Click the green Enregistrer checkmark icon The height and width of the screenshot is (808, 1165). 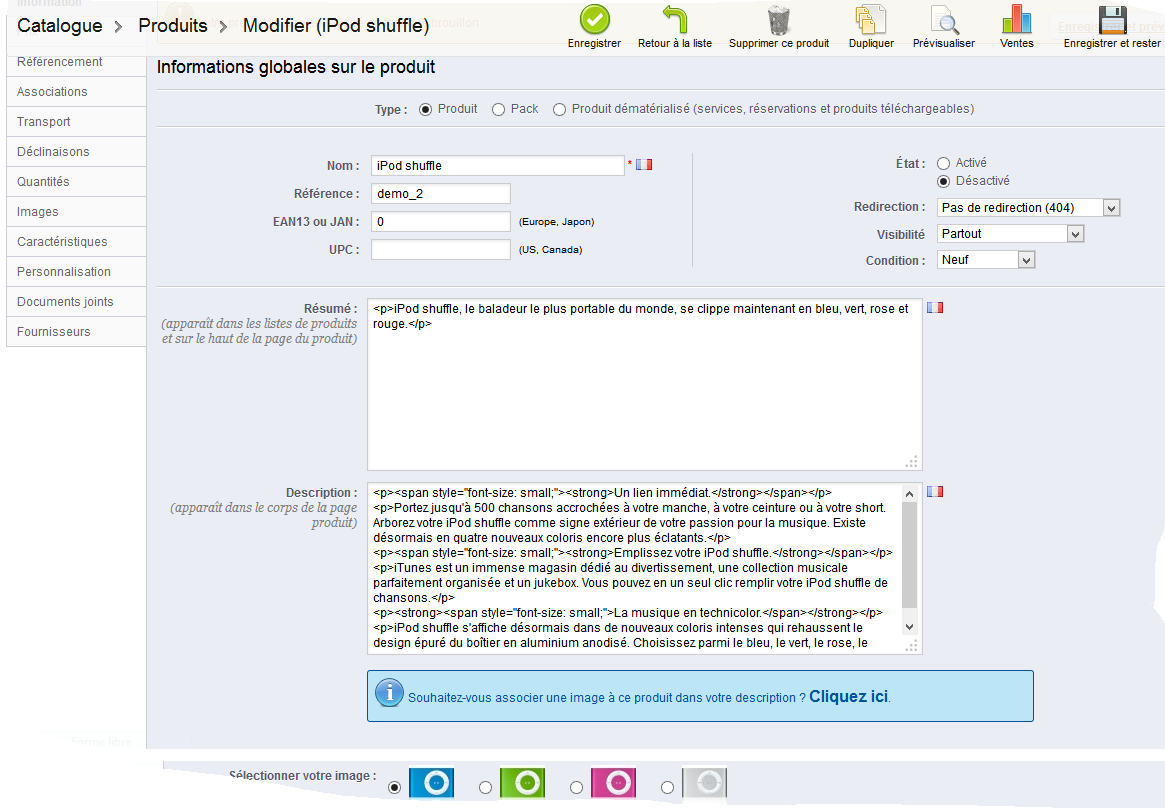click(x=594, y=19)
